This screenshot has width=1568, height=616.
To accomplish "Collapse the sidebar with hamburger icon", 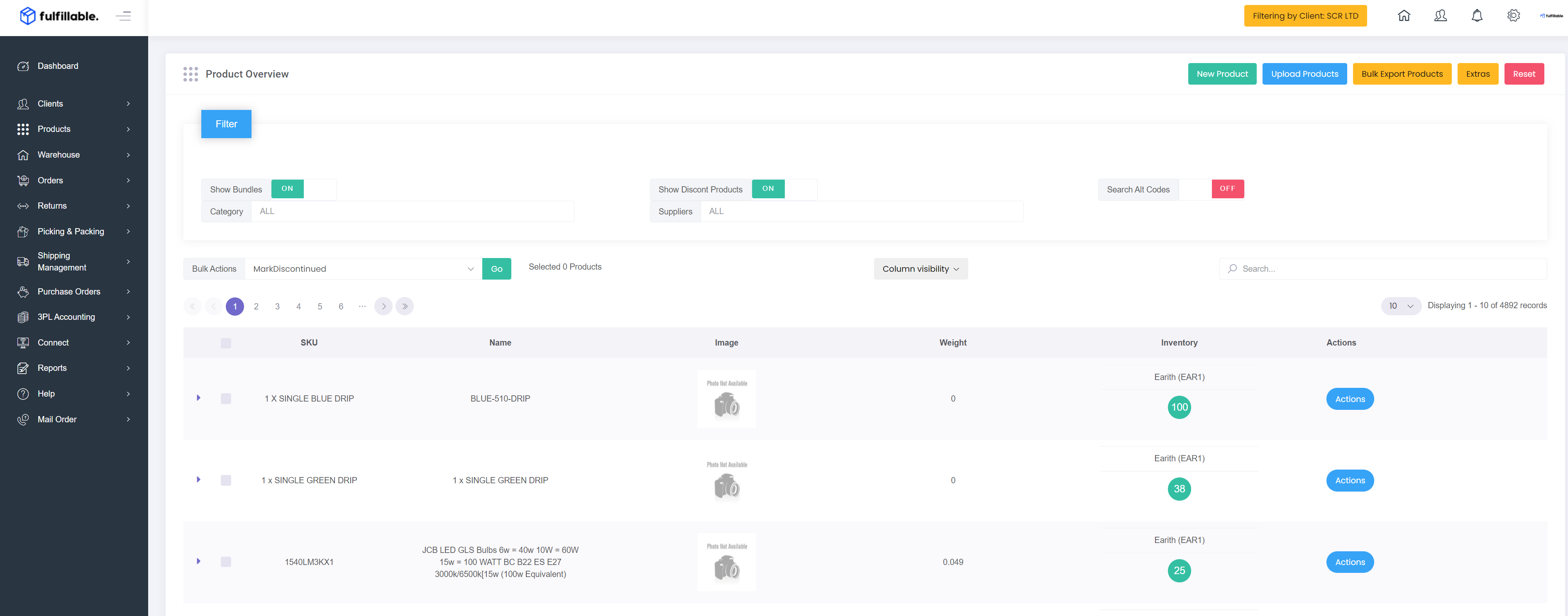I will click(124, 17).
